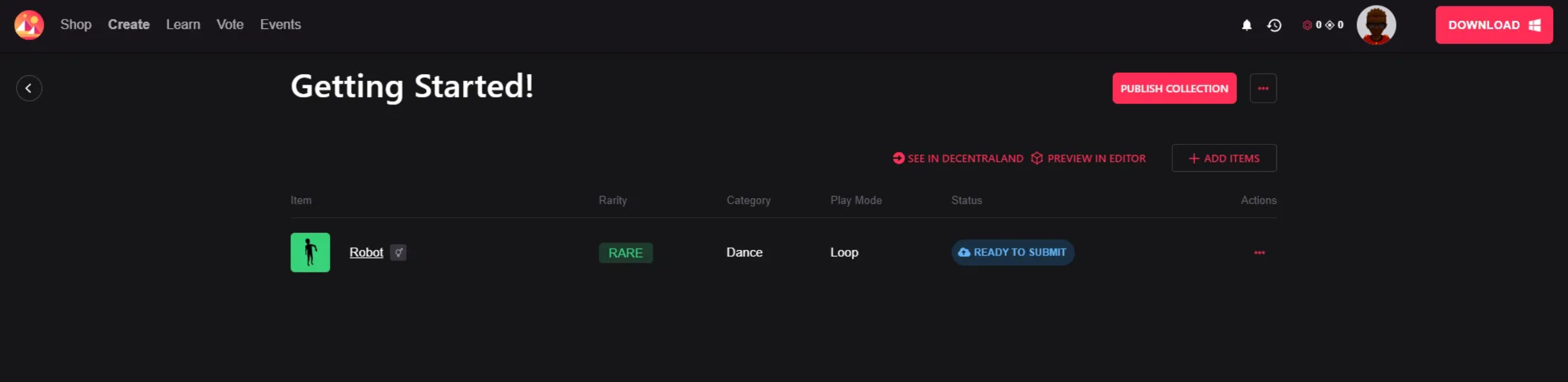Open the Shop menu item
Viewport: 1568px width, 382px height.
[75, 25]
